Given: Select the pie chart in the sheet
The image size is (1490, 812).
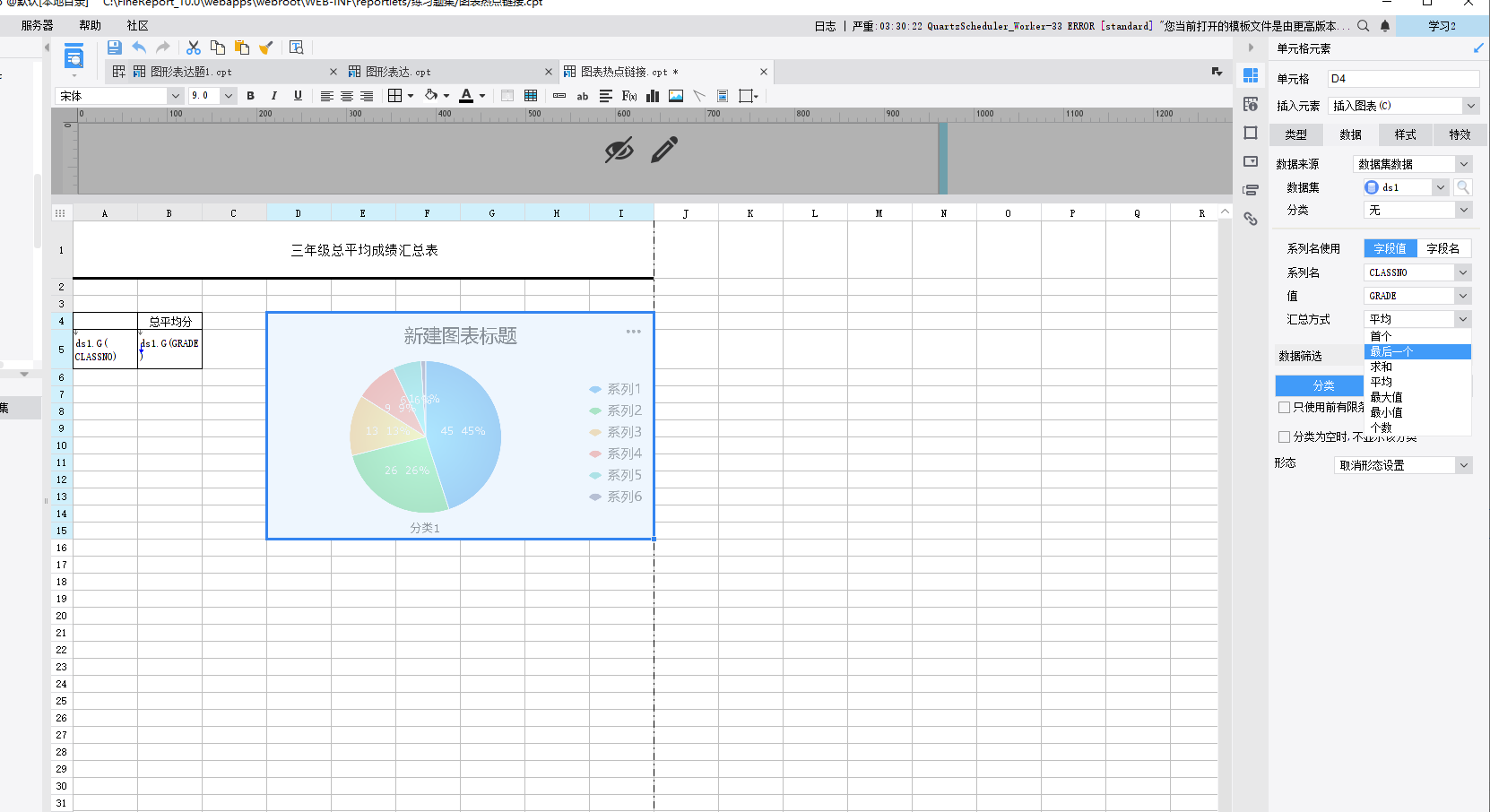Looking at the screenshot, I should pos(460,426).
